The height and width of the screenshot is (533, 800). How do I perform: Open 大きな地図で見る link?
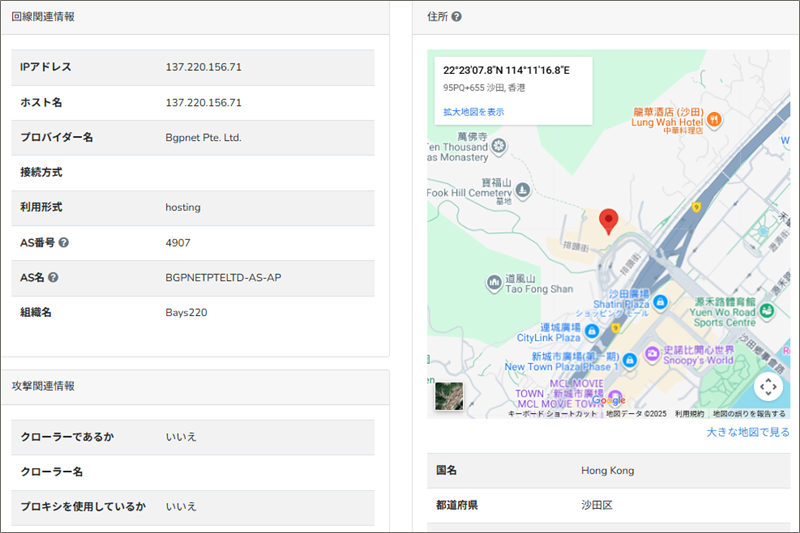[x=747, y=432]
